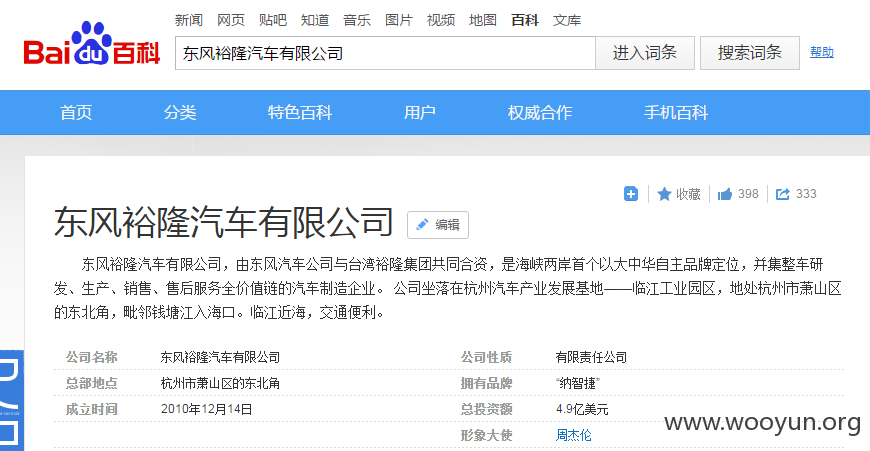
Task: Click the 4.9亿美元 value
Action: point(582,409)
